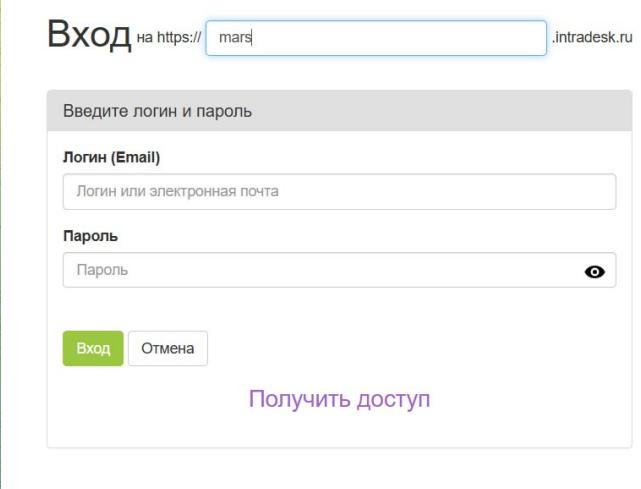Click the Пароль label above the field
The width and height of the screenshot is (641, 489).
click(x=90, y=236)
